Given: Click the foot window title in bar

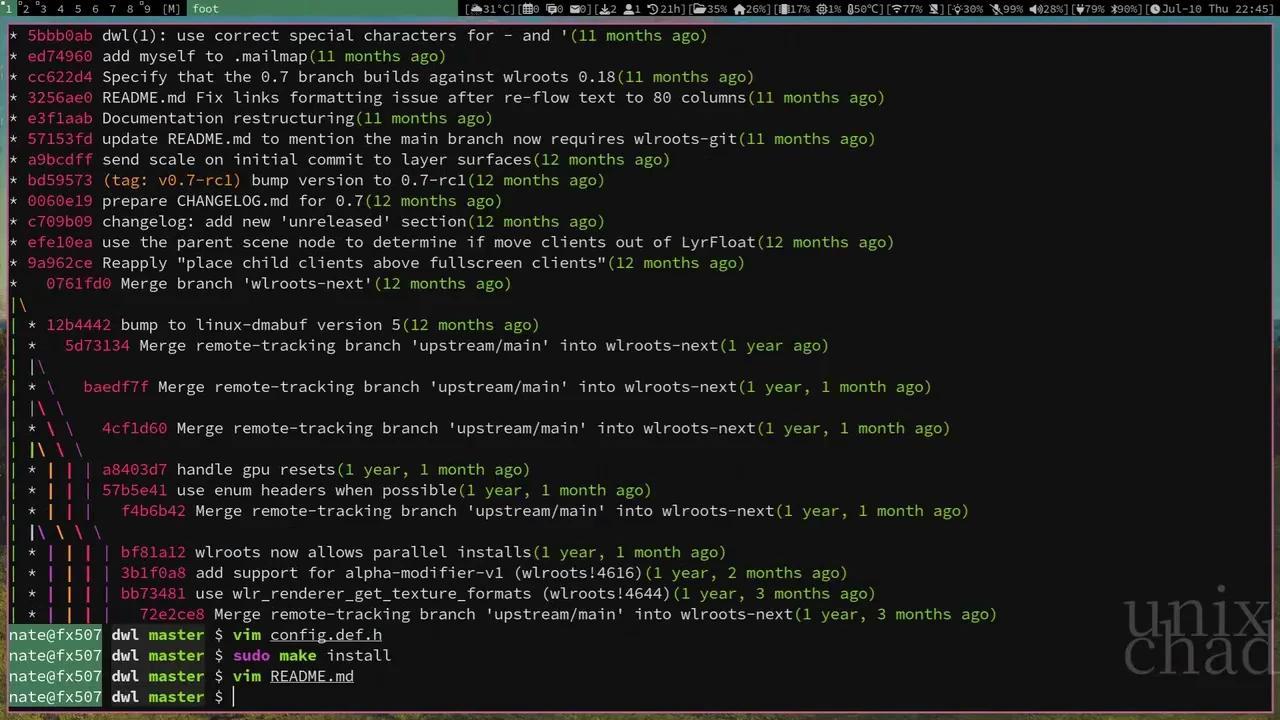Looking at the screenshot, I should (206, 9).
